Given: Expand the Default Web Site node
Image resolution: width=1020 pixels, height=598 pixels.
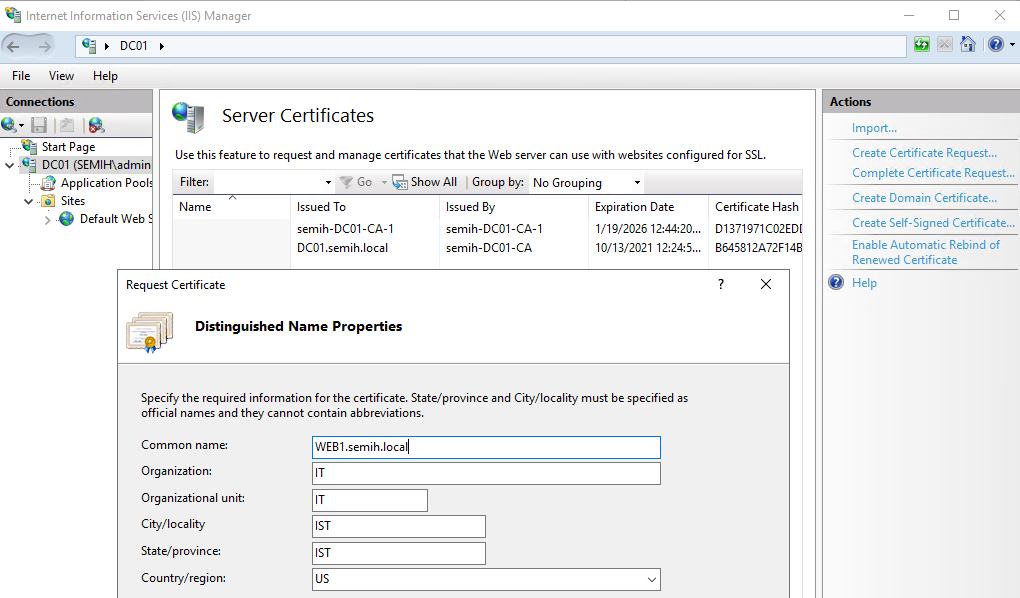Looking at the screenshot, I should coord(48,219).
